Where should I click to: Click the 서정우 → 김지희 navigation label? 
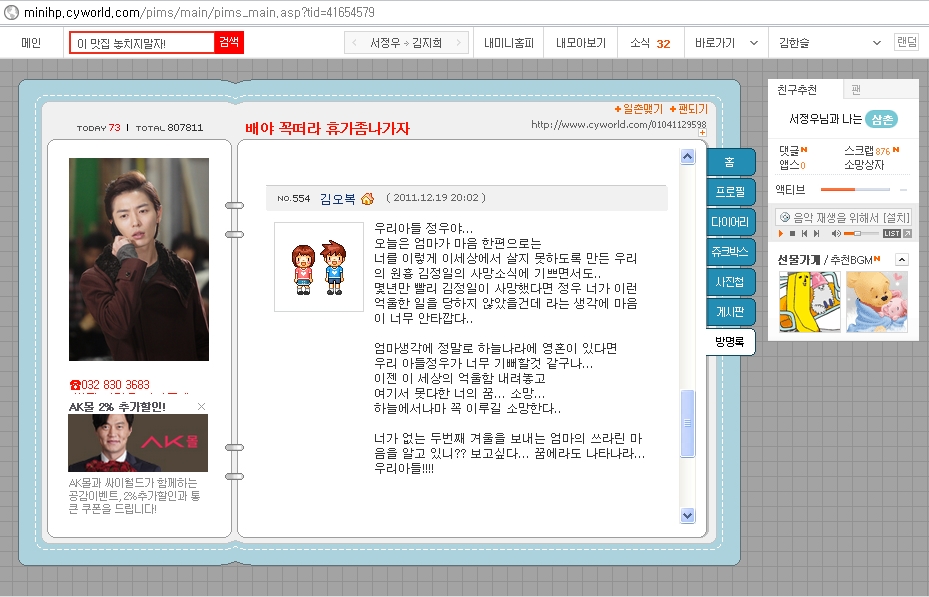pos(406,43)
